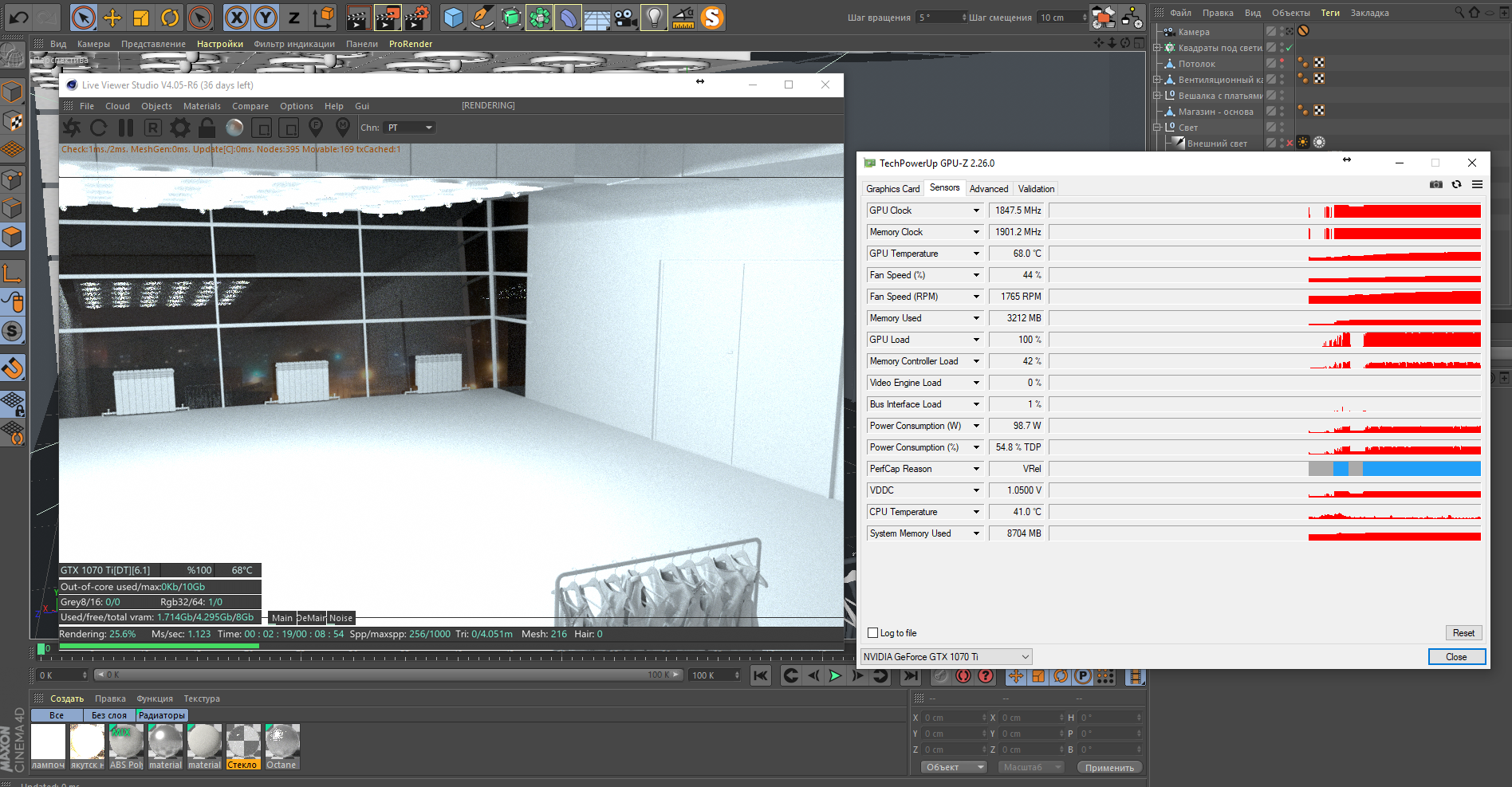Image resolution: width=1512 pixels, height=787 pixels.
Task: Click the red question-mark keyframe icon
Action: 986,676
